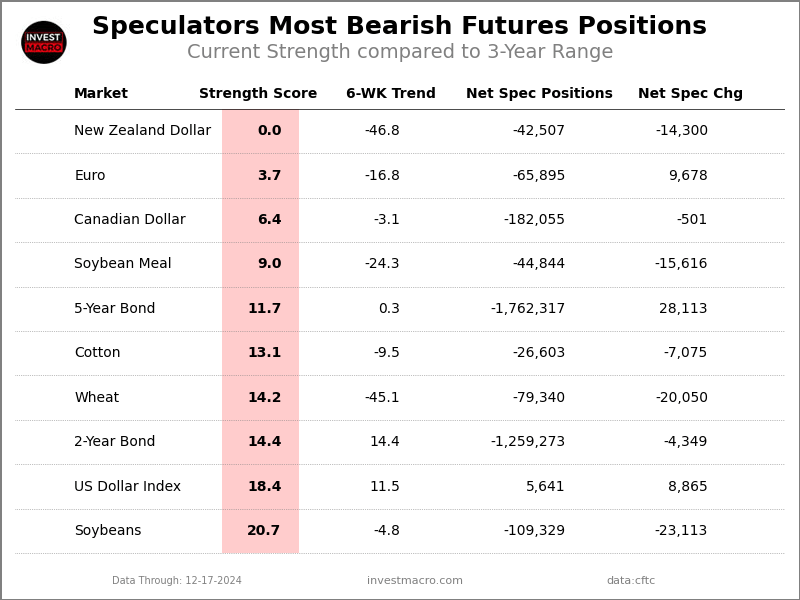
Task: Click the 2-Year Bond market label
Action: pyautogui.click(x=115, y=442)
